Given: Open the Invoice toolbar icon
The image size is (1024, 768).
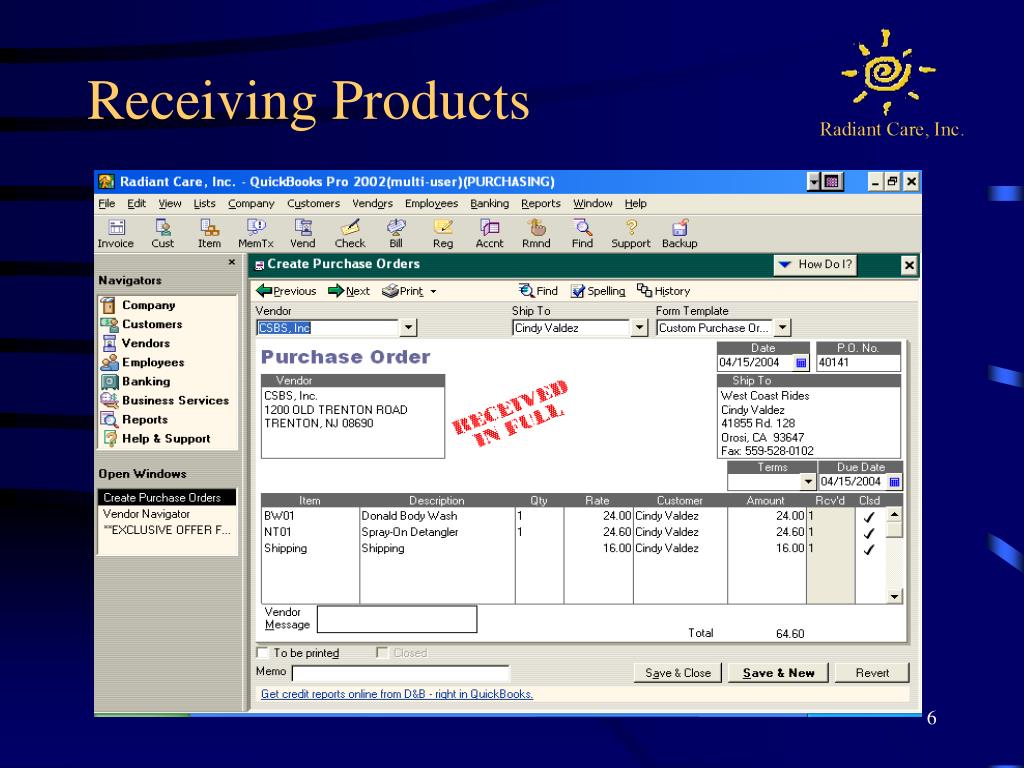Looking at the screenshot, I should (116, 233).
